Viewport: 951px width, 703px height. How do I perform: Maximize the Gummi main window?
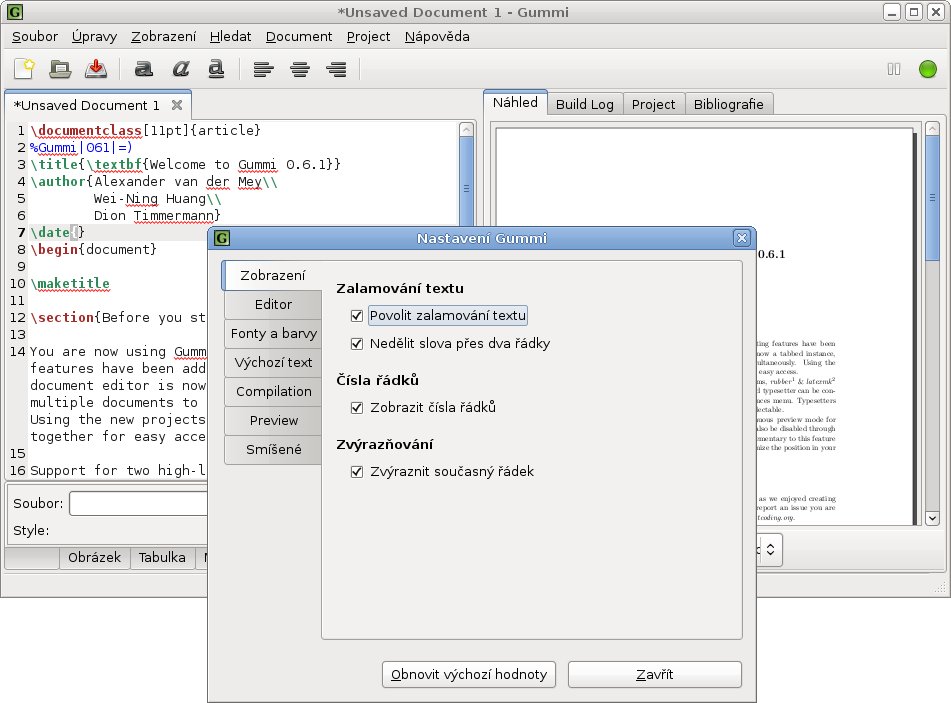click(913, 12)
